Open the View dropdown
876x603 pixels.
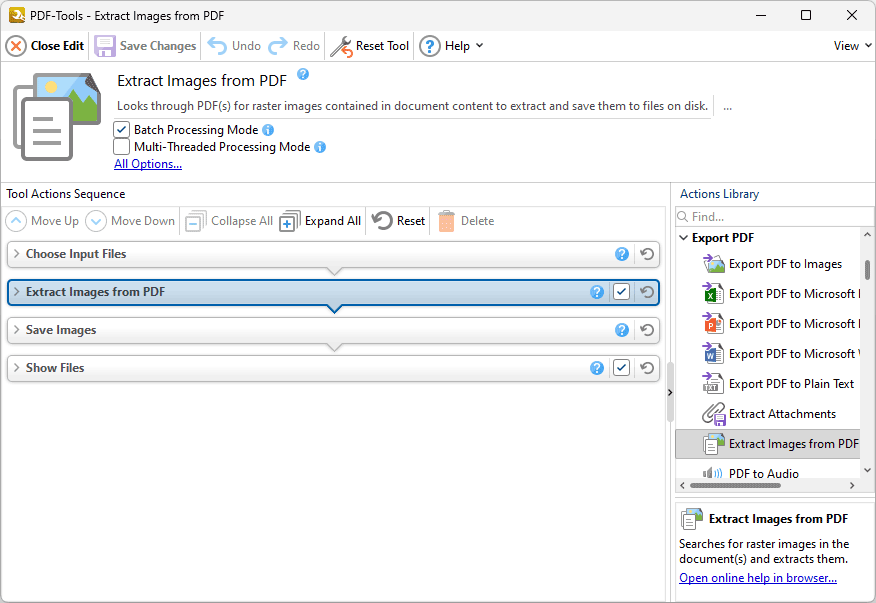pyautogui.click(x=852, y=46)
